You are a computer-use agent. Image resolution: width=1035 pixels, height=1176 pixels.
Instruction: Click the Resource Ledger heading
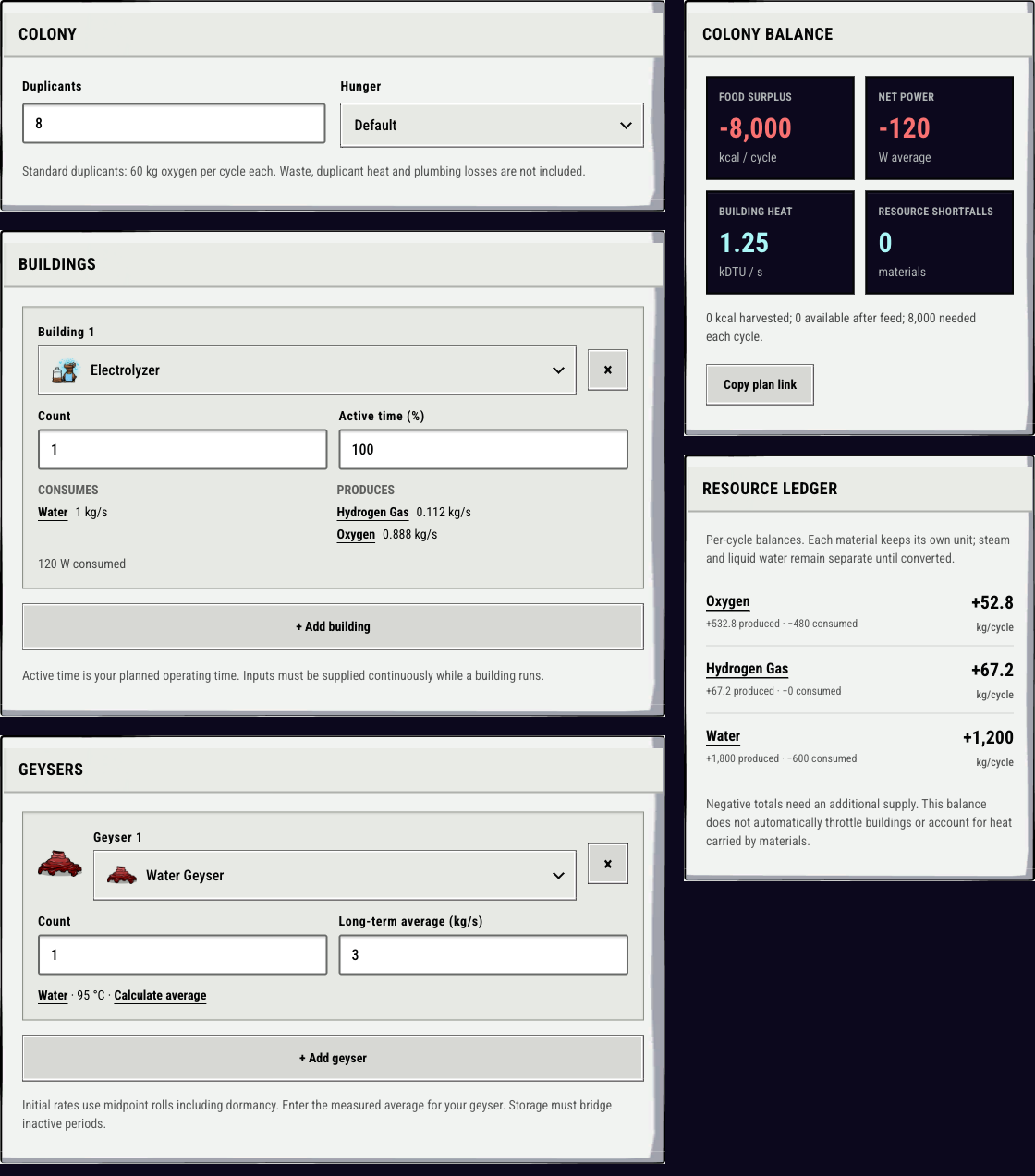[770, 489]
